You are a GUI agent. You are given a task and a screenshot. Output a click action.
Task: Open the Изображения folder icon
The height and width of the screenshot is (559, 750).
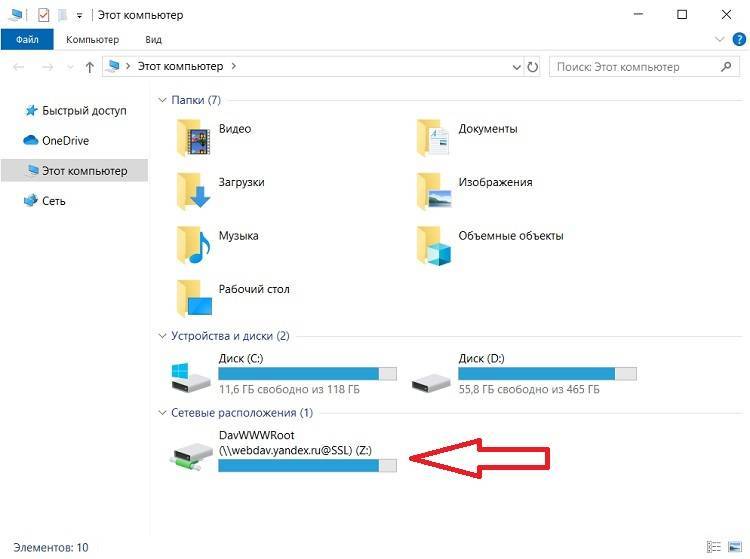434,191
